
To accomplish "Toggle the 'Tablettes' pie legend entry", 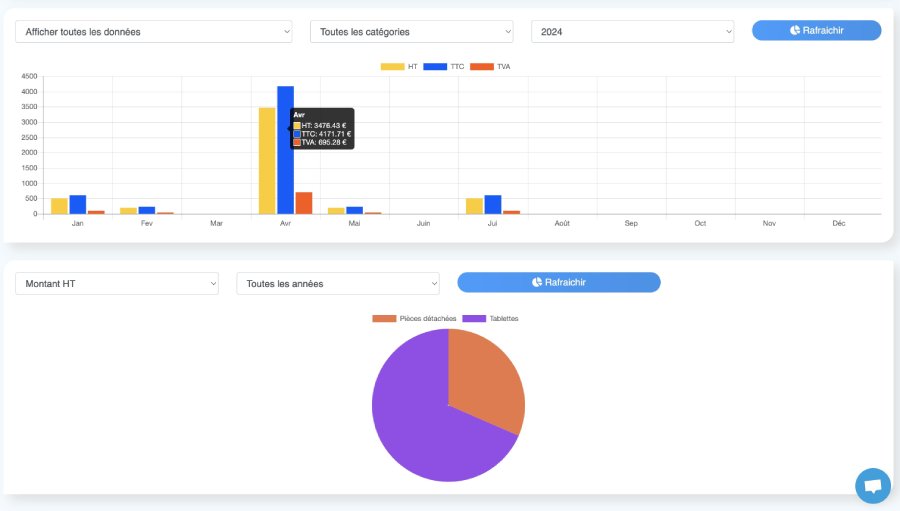I will coord(490,319).
